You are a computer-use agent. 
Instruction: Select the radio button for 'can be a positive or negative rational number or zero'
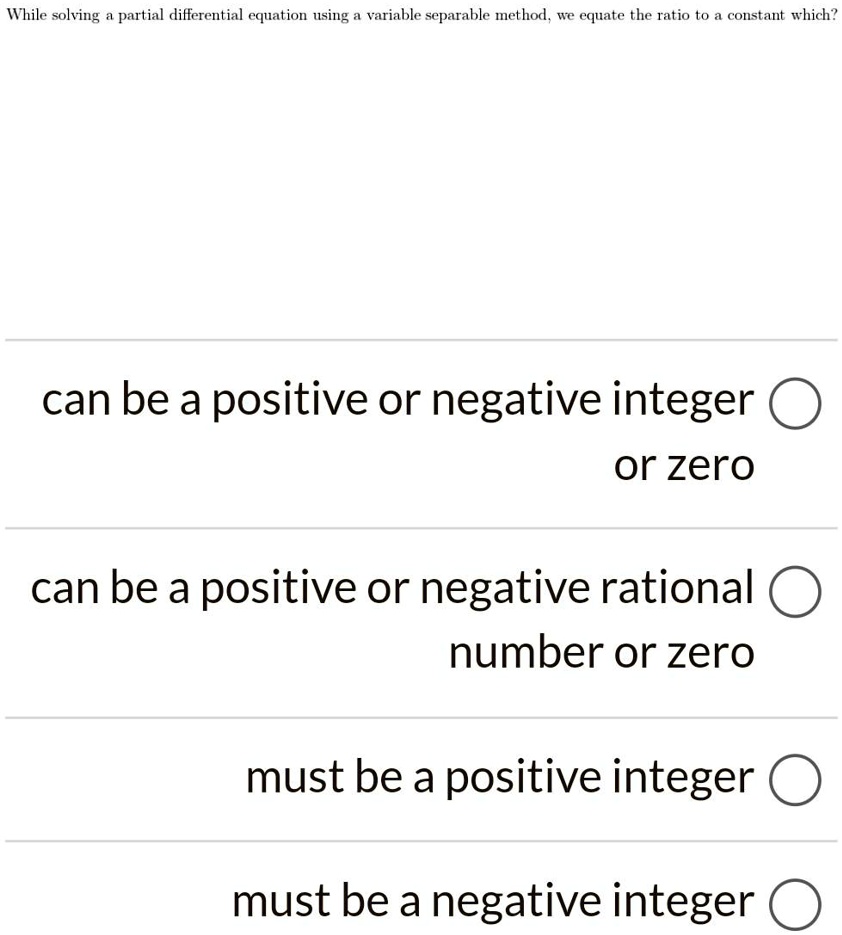795,591
